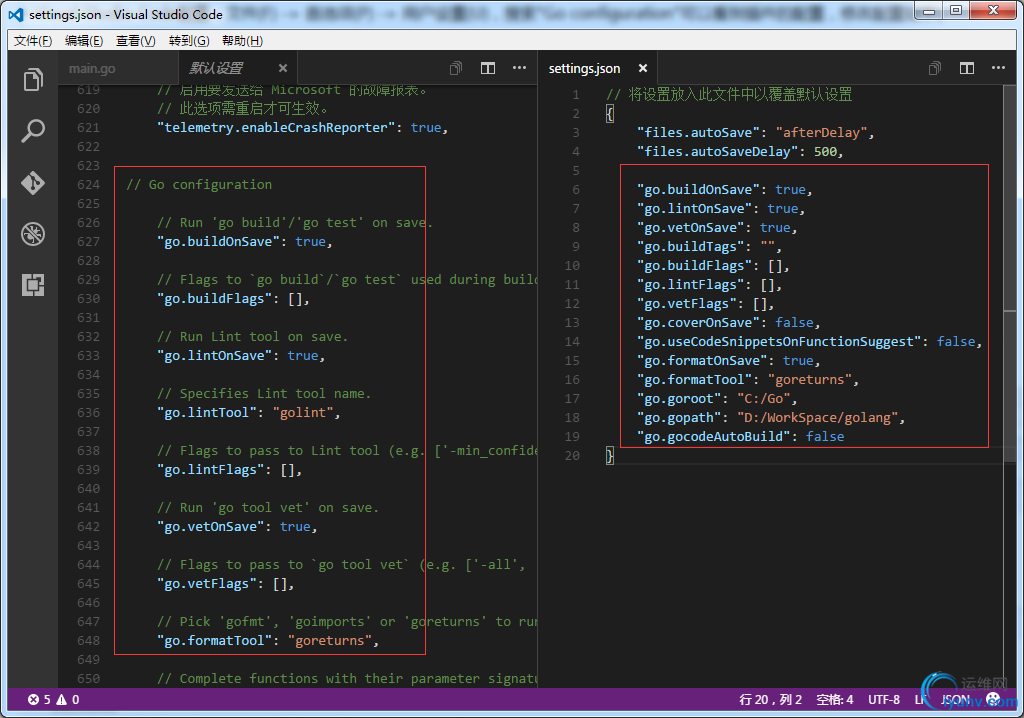The height and width of the screenshot is (718, 1024).
Task: Change language mode via JSON indicator
Action: [x=955, y=700]
